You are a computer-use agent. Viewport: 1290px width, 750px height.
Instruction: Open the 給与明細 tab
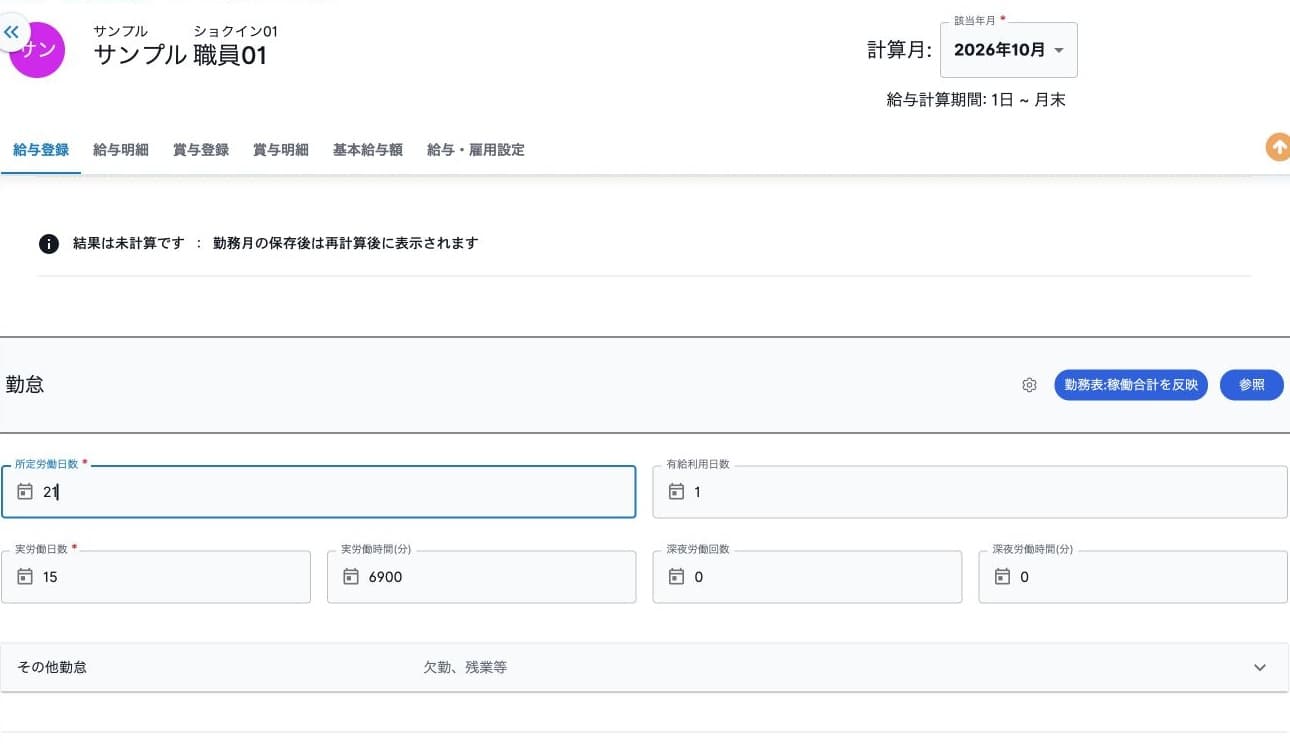click(121, 150)
